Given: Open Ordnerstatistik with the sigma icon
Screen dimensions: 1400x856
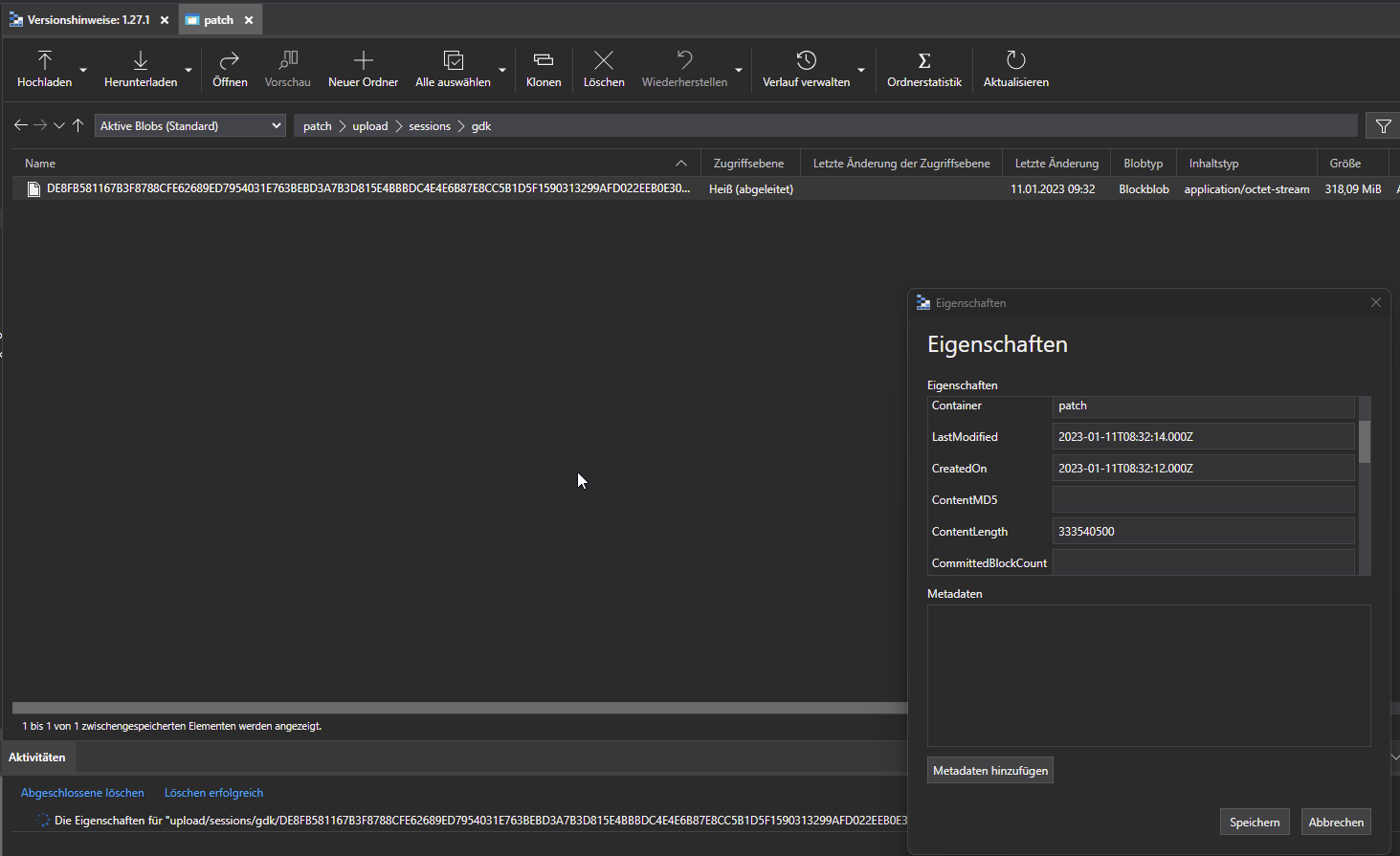Looking at the screenshot, I should [923, 61].
